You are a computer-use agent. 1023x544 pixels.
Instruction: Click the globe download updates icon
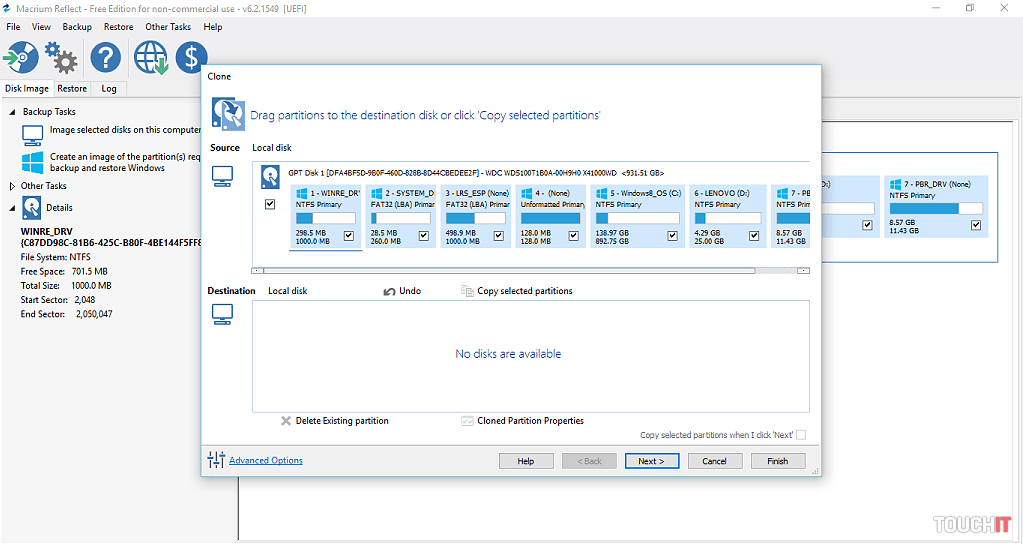(151, 58)
